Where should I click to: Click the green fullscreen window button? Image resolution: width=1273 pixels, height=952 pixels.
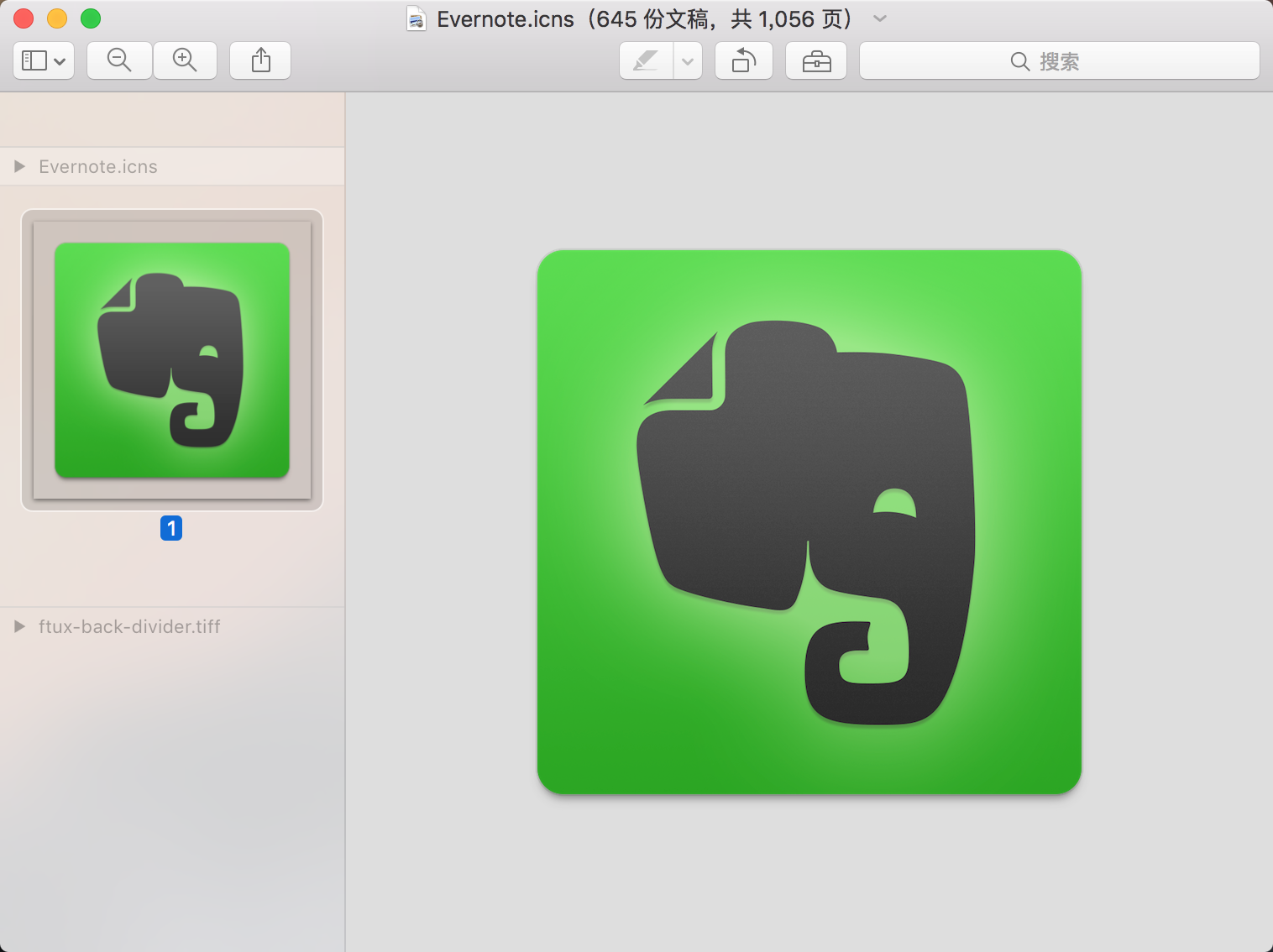click(x=91, y=18)
